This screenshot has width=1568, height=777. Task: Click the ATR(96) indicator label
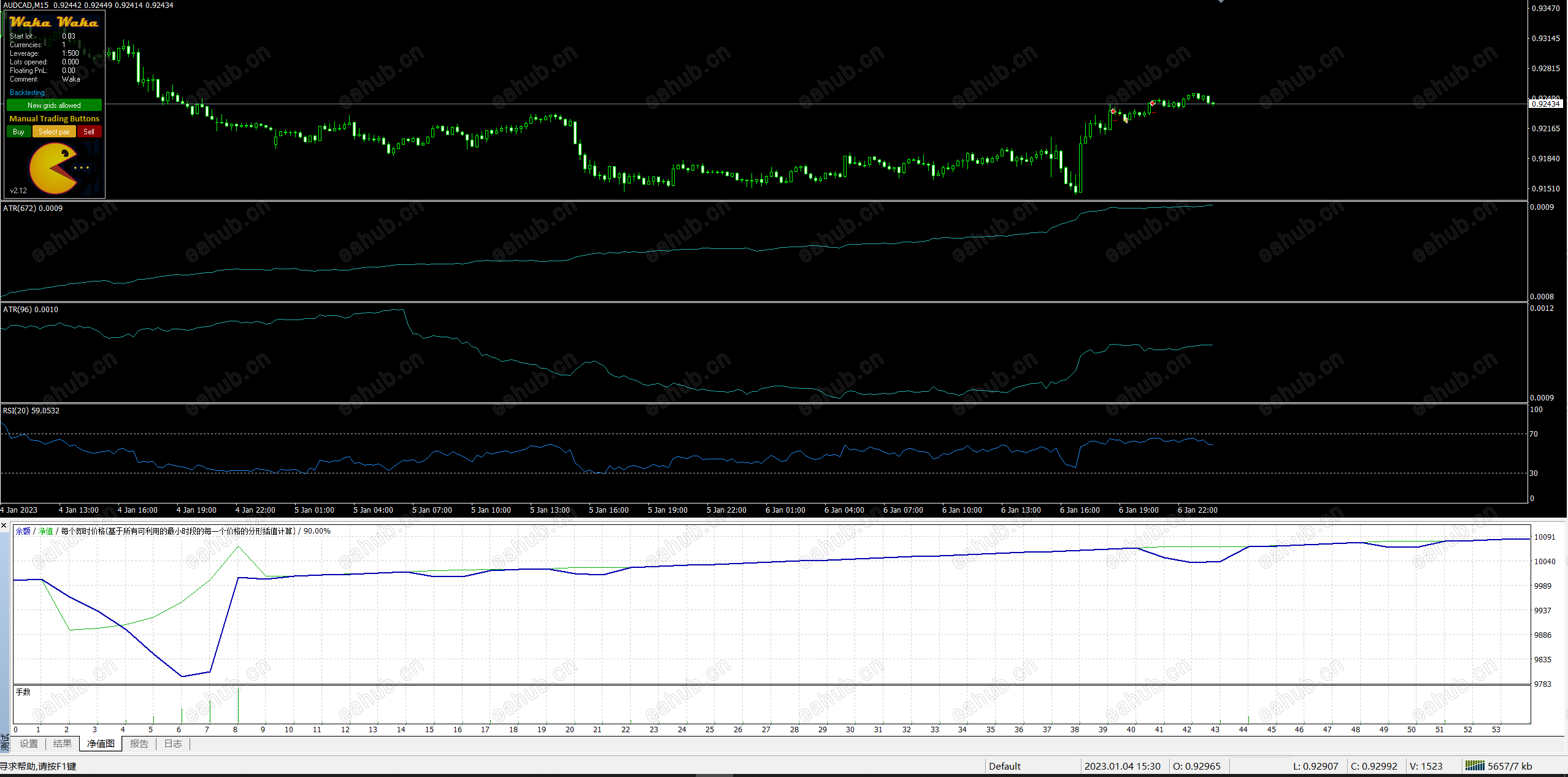tap(31, 310)
